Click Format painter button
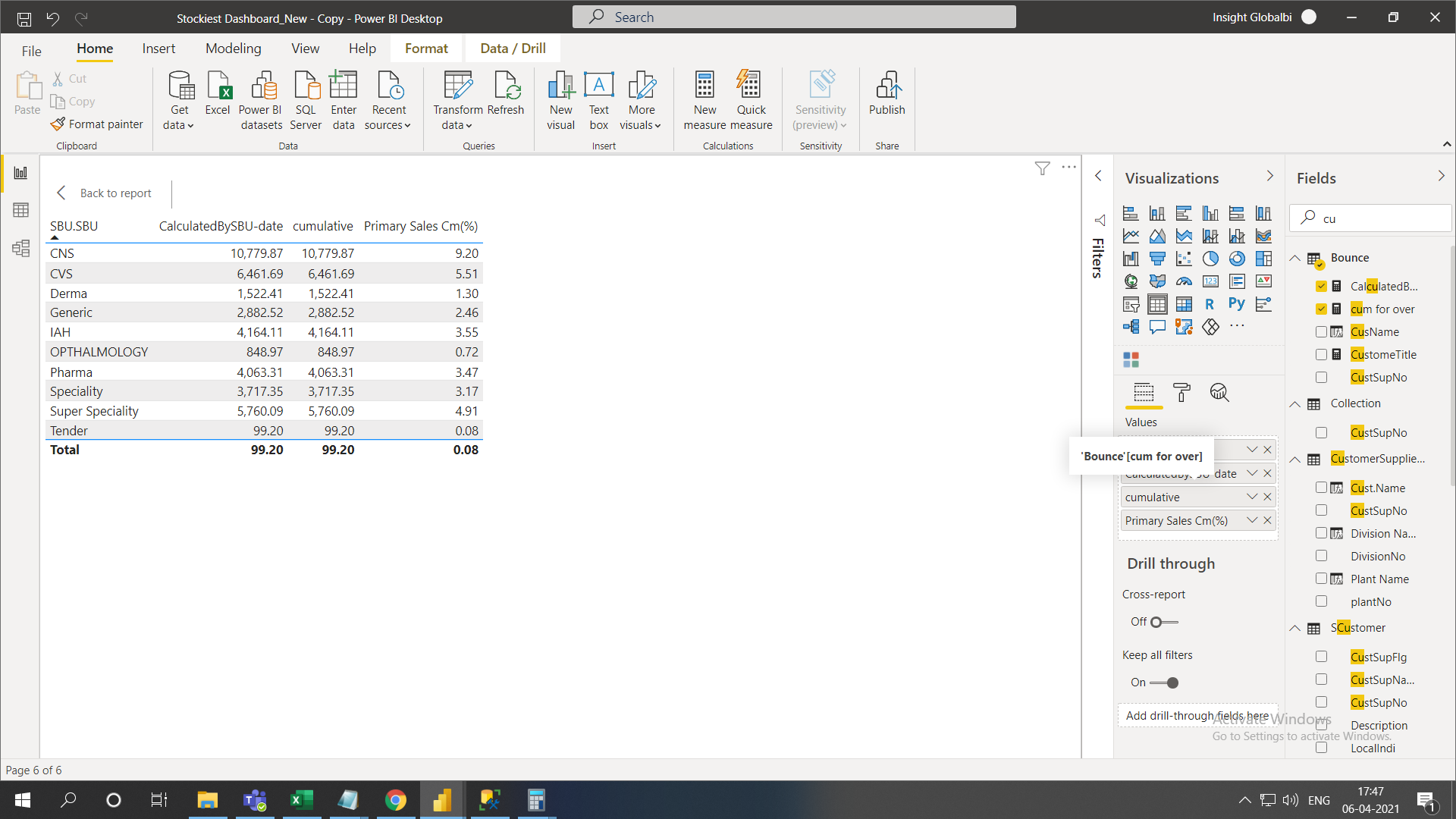Screen dimensions: 1456x819 (x=97, y=124)
